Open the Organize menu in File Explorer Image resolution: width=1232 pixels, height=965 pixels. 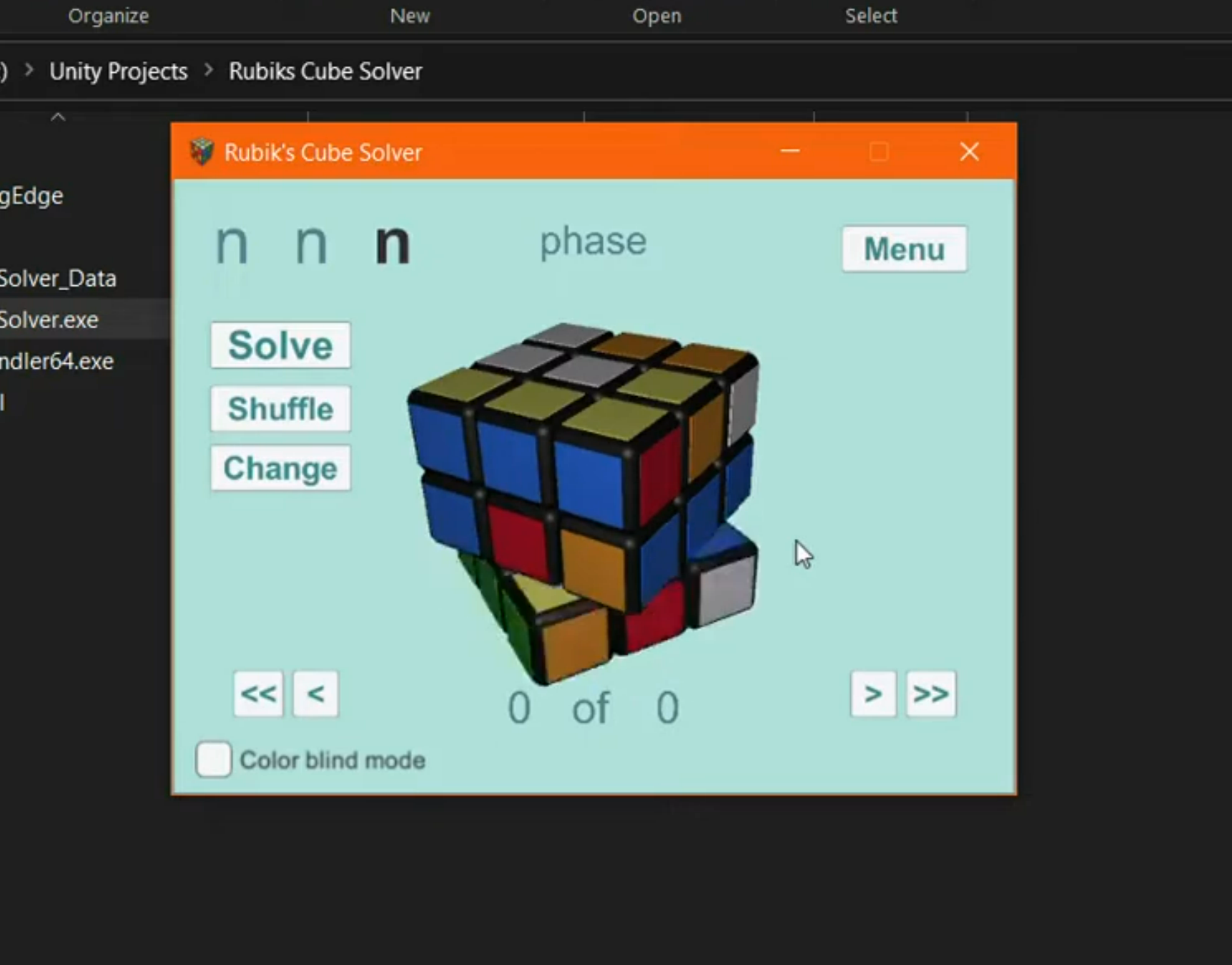point(108,15)
